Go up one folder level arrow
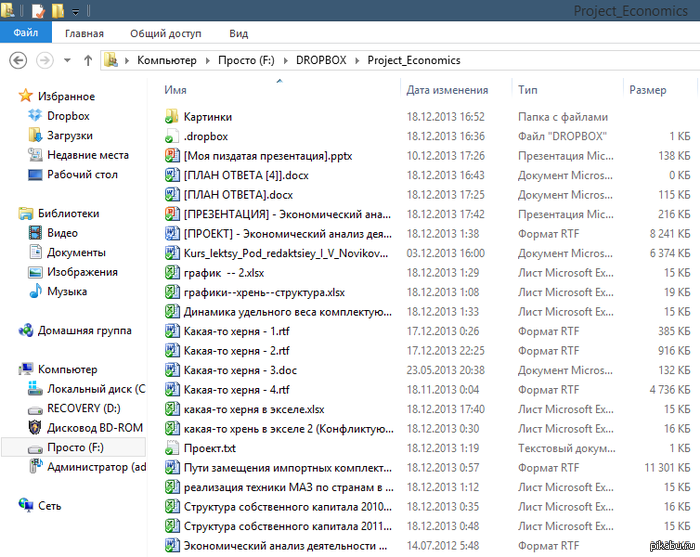 [x=88, y=60]
